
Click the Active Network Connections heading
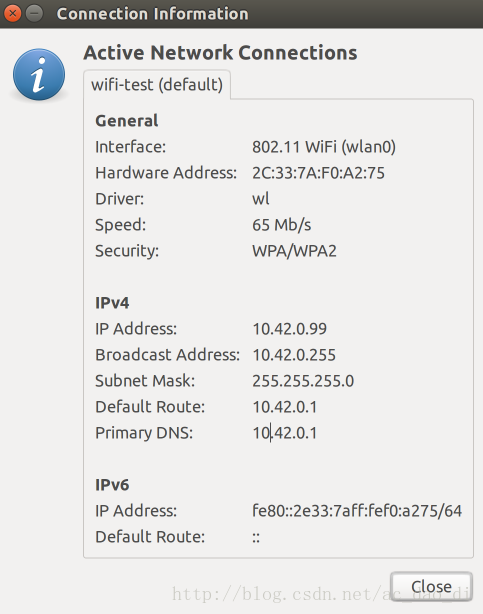[x=220, y=52]
